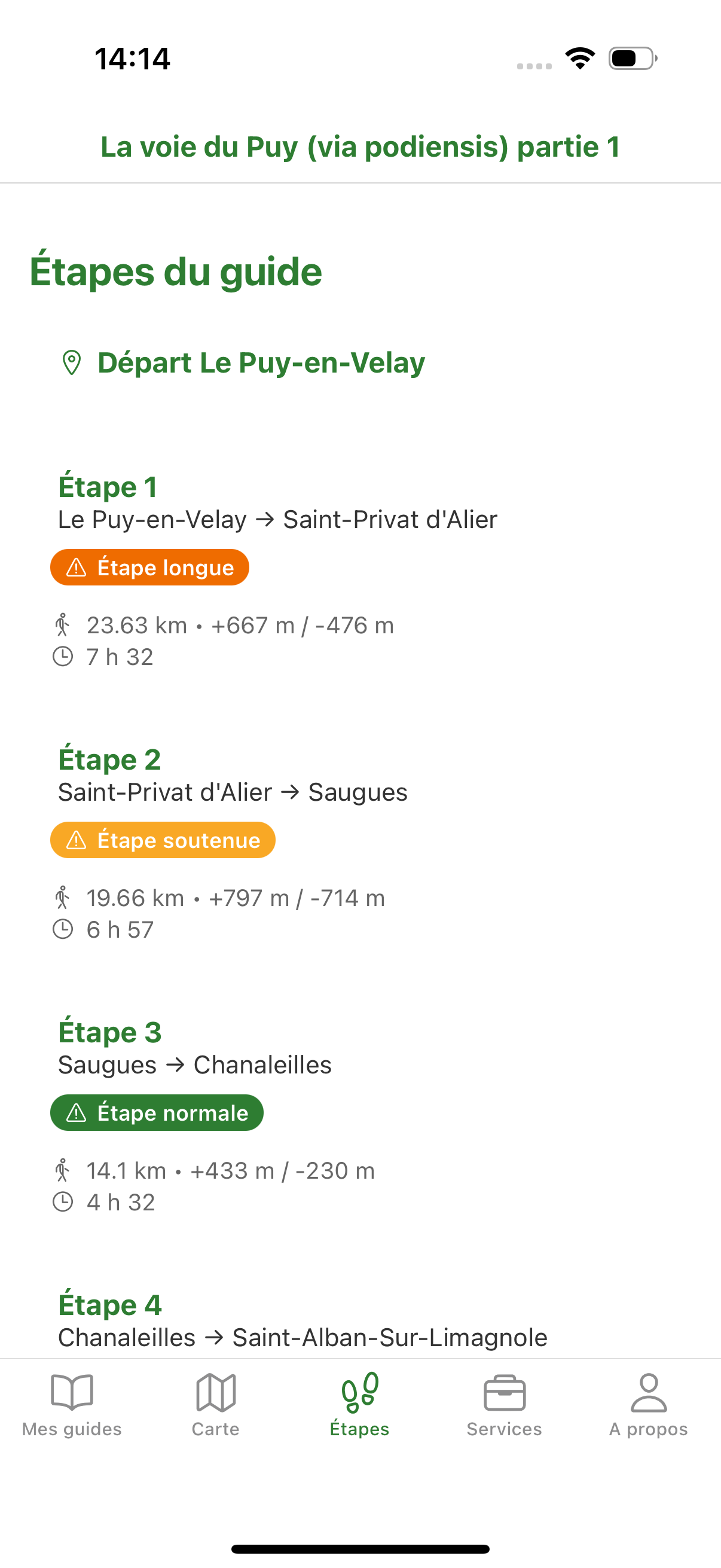Select the Étapes footprints icon
The width and height of the screenshot is (721, 1568).
point(359,1392)
